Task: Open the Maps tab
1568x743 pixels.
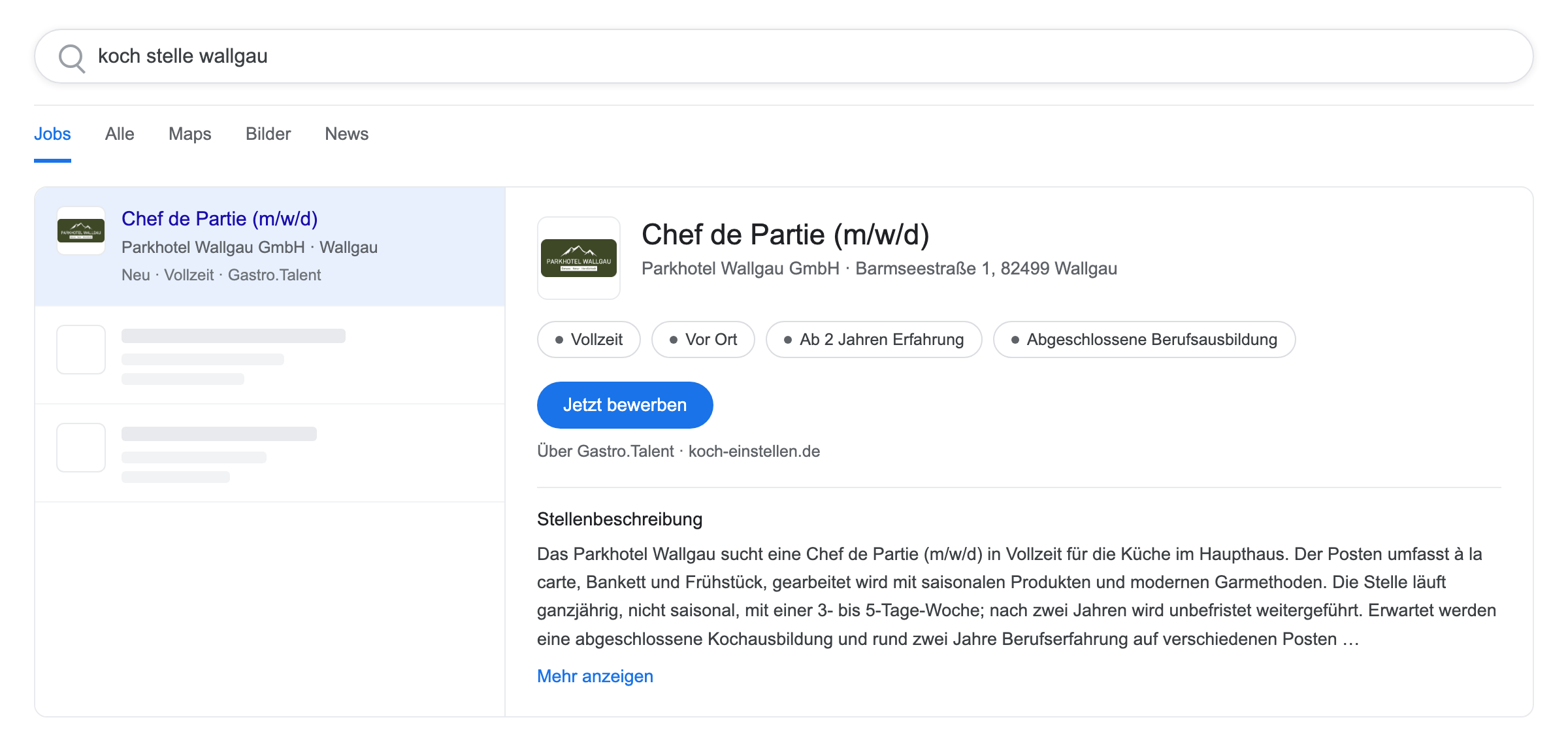Action: 190,134
